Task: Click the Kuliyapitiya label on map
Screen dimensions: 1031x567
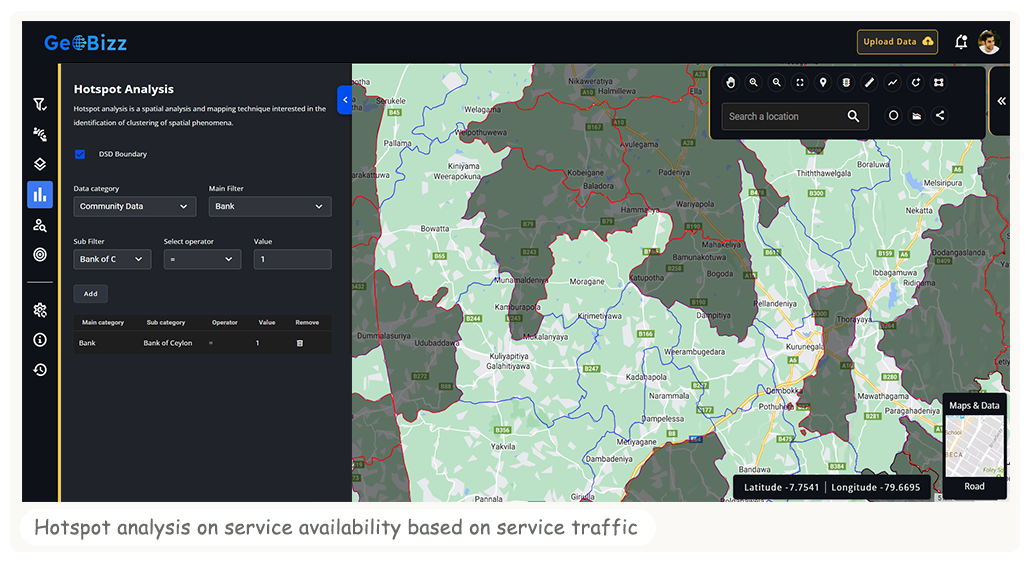Action: click(509, 357)
